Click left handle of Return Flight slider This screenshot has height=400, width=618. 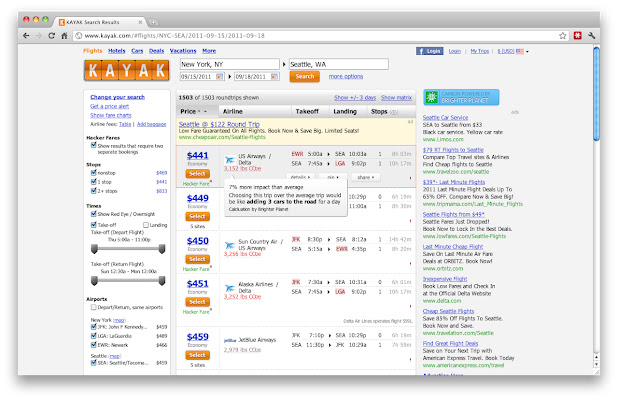coord(94,281)
